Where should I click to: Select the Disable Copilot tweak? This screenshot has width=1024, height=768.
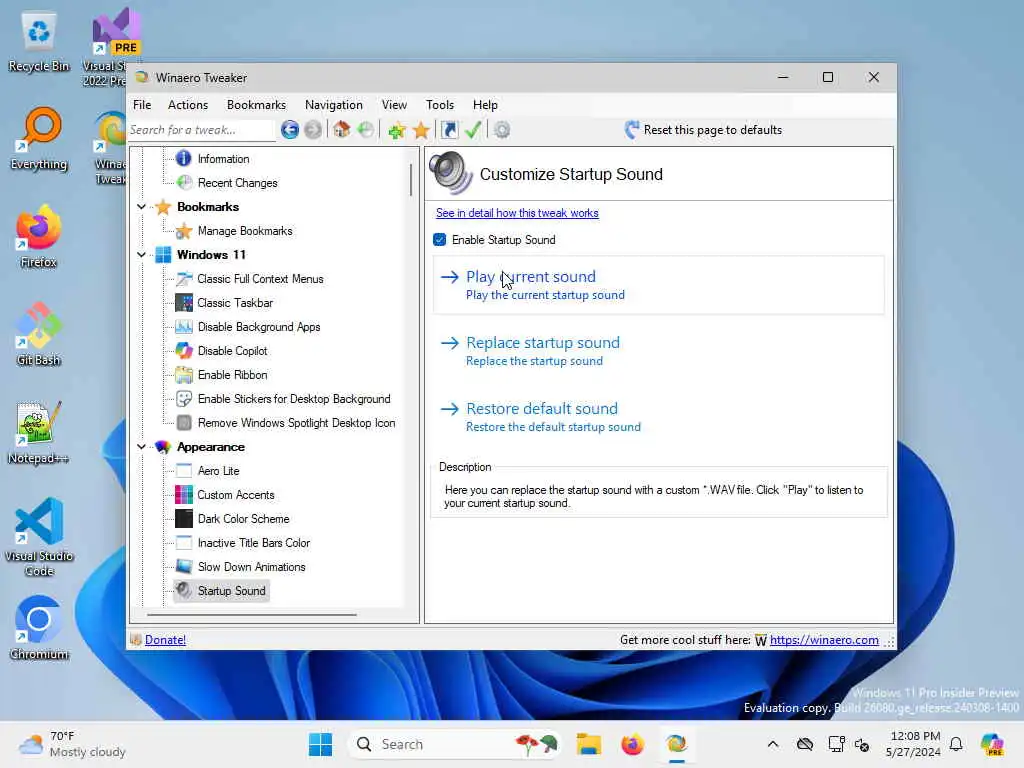click(x=232, y=351)
